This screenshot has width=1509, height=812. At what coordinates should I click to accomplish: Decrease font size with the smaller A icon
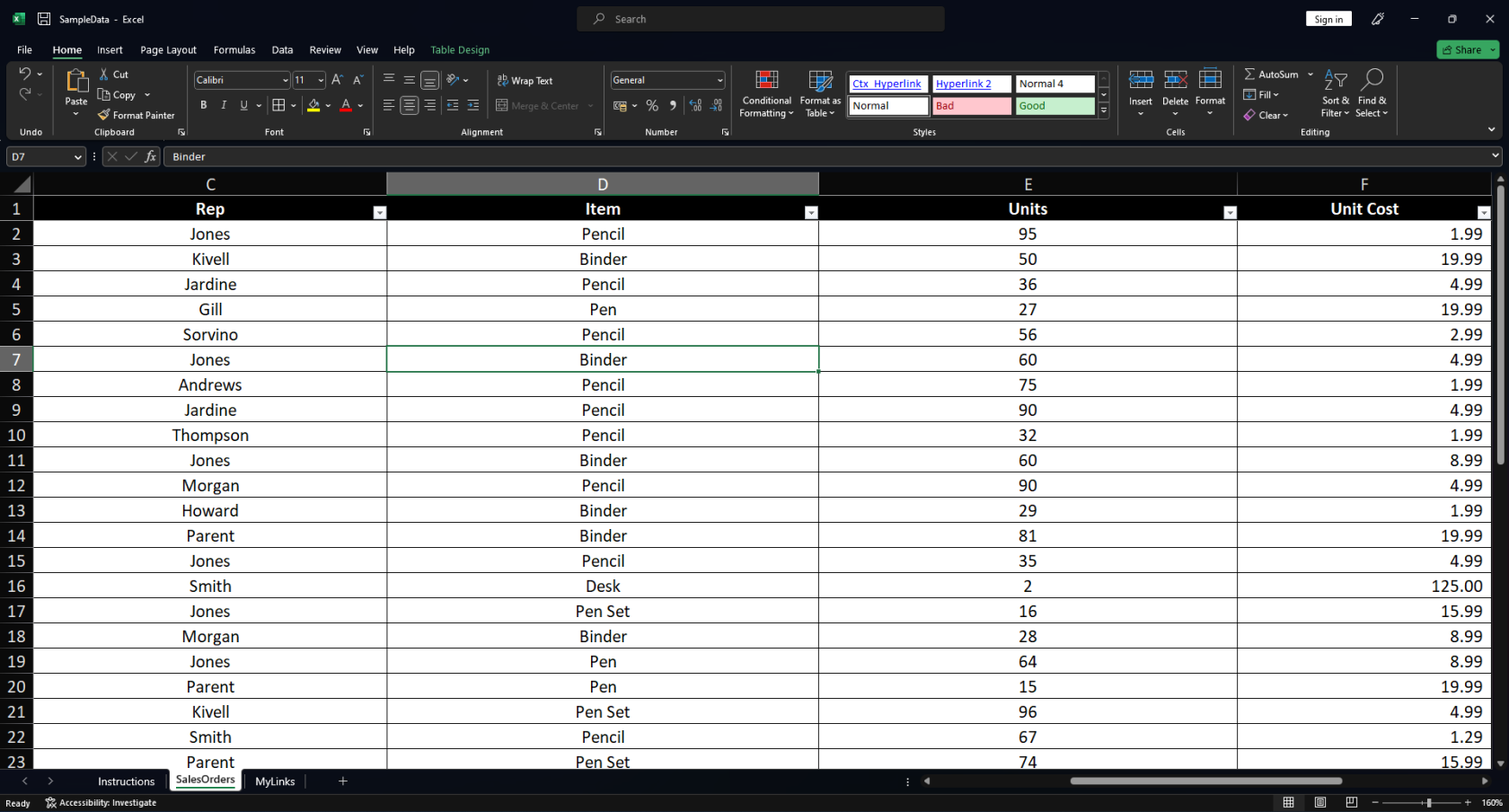click(357, 80)
